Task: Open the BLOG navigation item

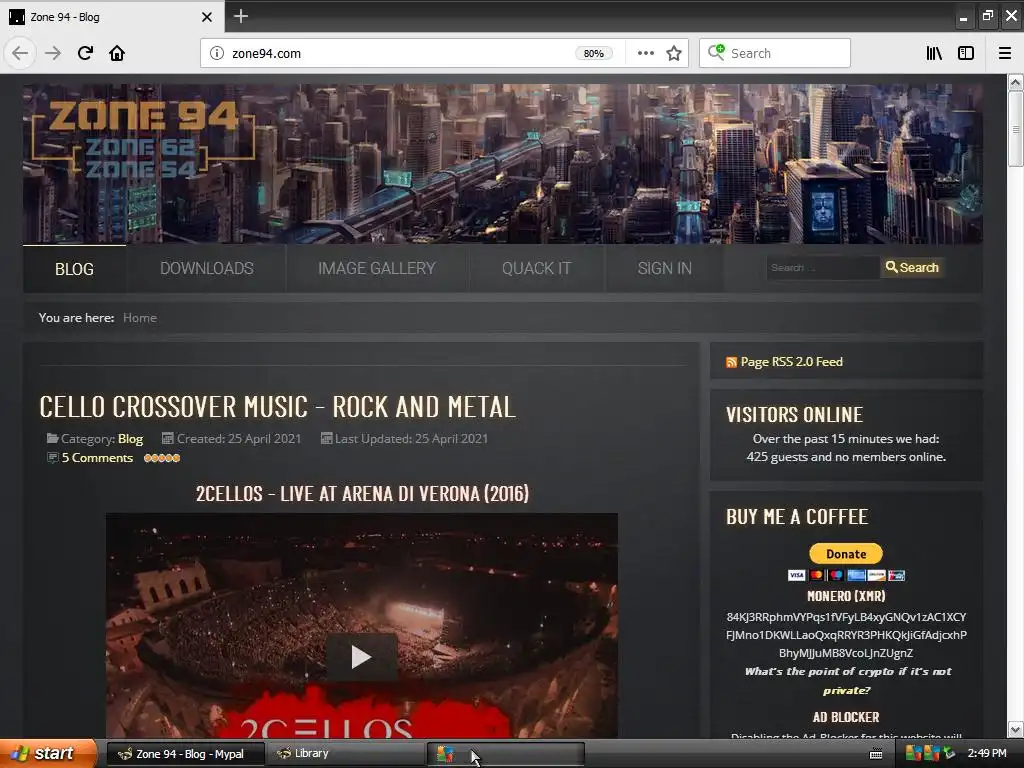Action: click(74, 269)
